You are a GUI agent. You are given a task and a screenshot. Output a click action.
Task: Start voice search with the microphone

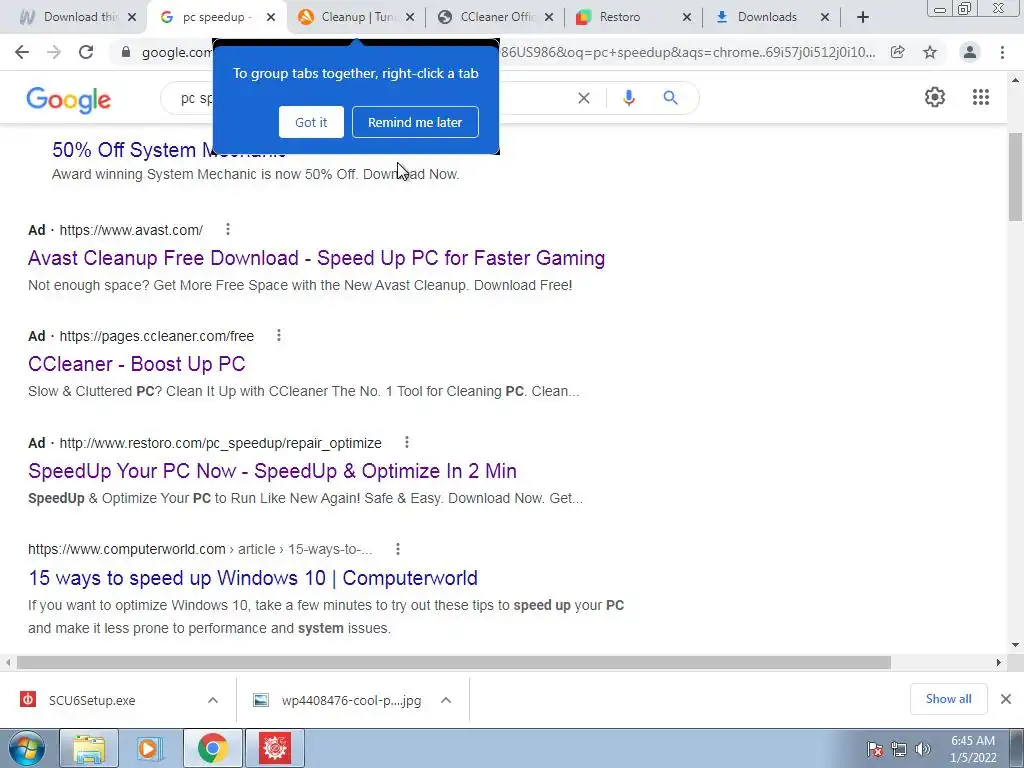coord(628,98)
